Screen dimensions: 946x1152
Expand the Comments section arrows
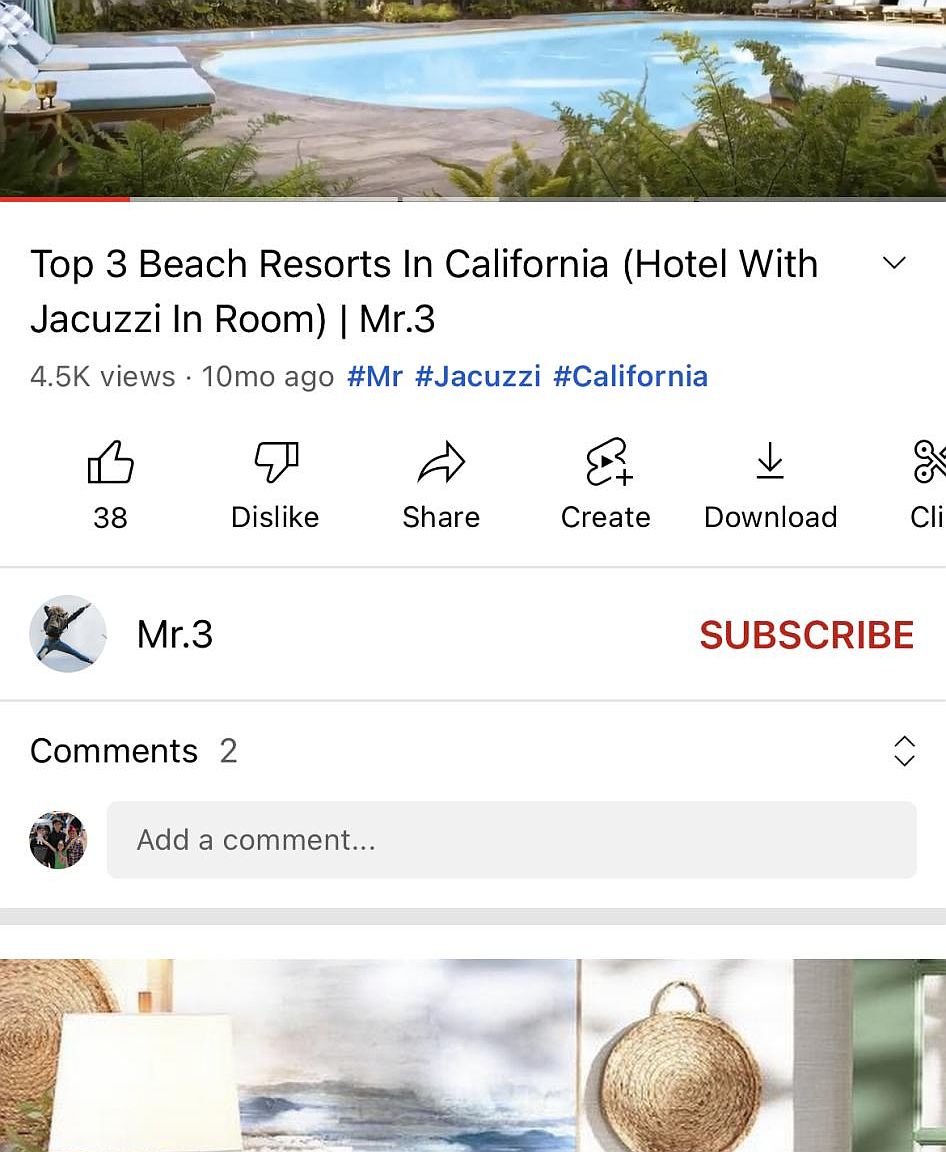click(x=904, y=751)
